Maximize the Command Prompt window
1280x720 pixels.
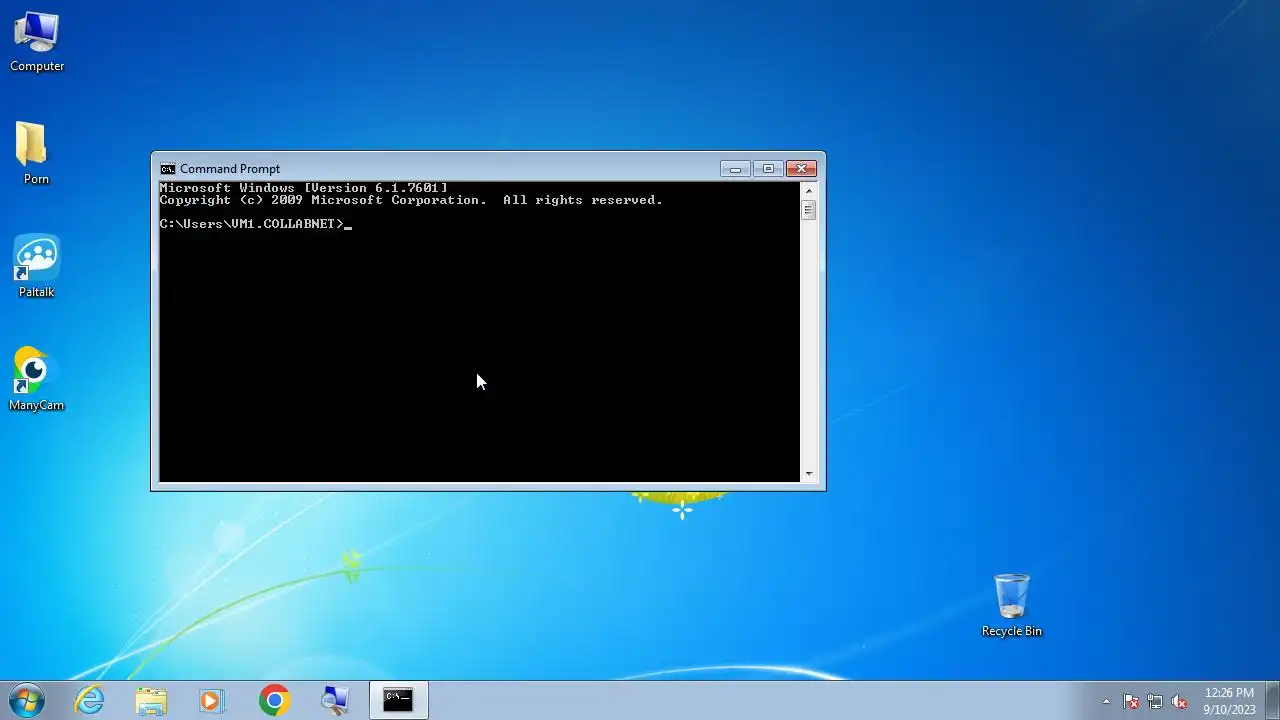768,169
